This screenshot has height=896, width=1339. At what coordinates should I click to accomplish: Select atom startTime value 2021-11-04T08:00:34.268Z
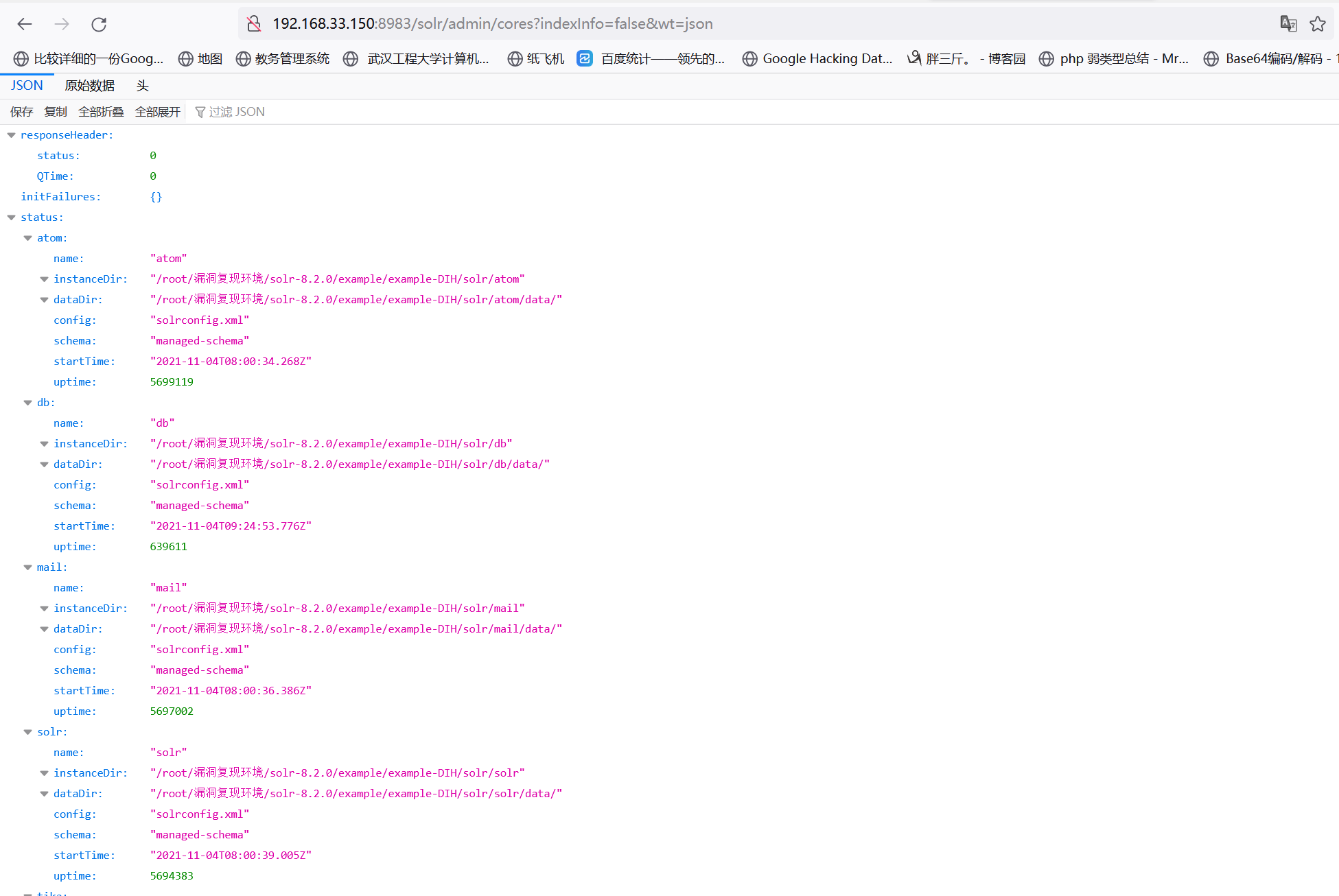[x=231, y=362]
